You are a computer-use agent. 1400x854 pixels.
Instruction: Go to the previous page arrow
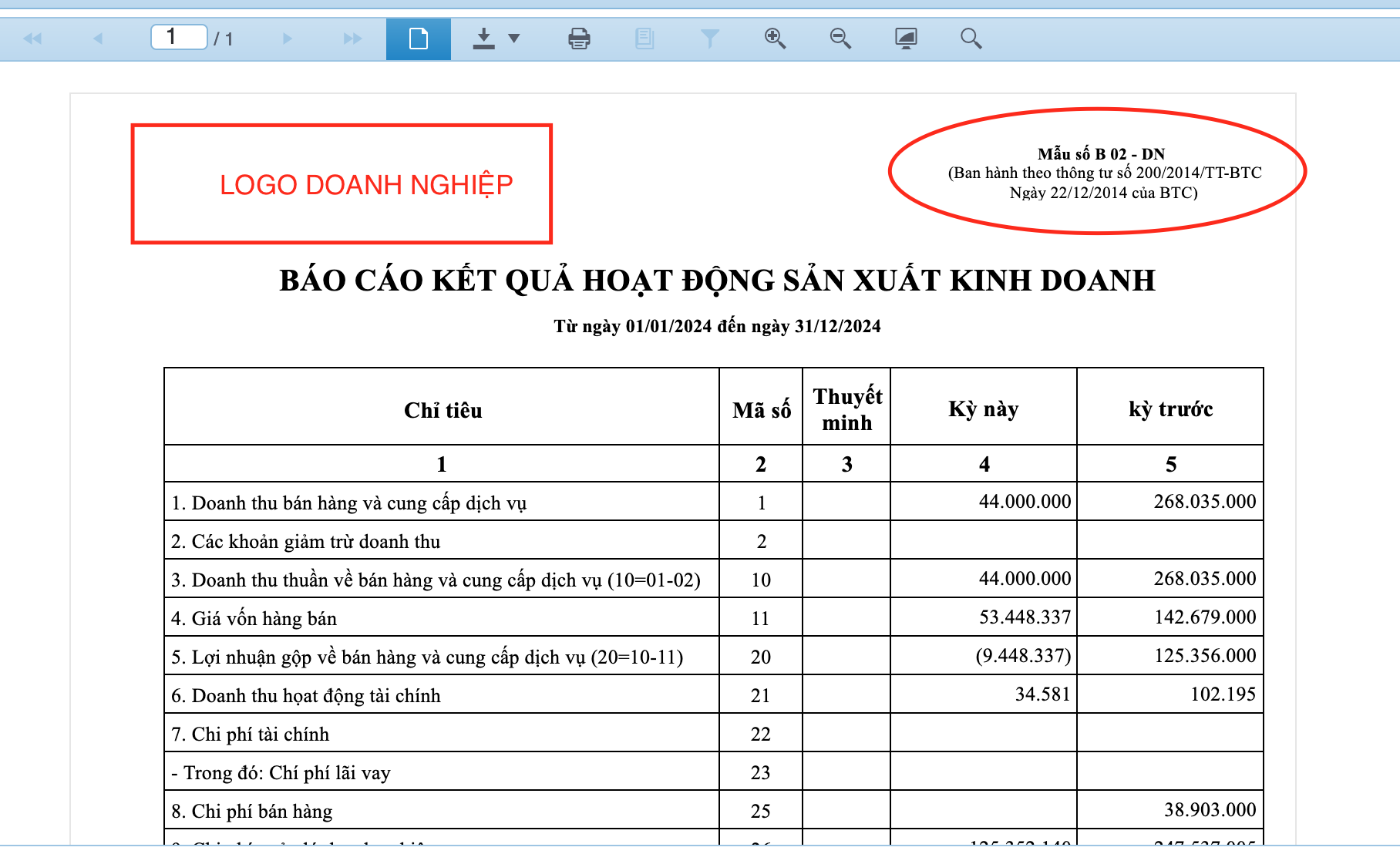click(x=98, y=39)
